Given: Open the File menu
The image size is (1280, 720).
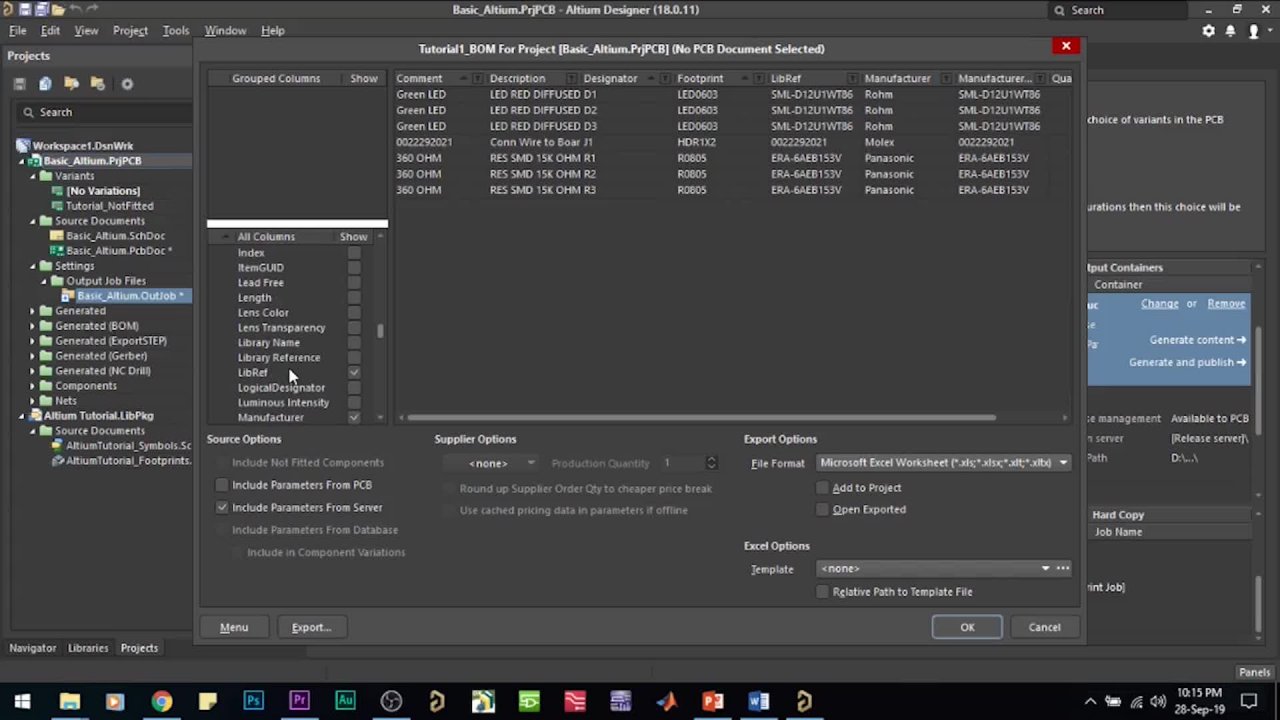Looking at the screenshot, I should point(18,31).
